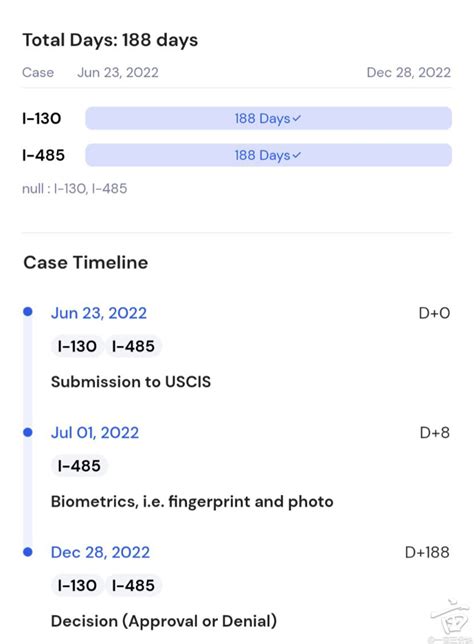This screenshot has height=644, width=474.
Task: Click the I-130 tag under Jun 23
Action: 77,346
